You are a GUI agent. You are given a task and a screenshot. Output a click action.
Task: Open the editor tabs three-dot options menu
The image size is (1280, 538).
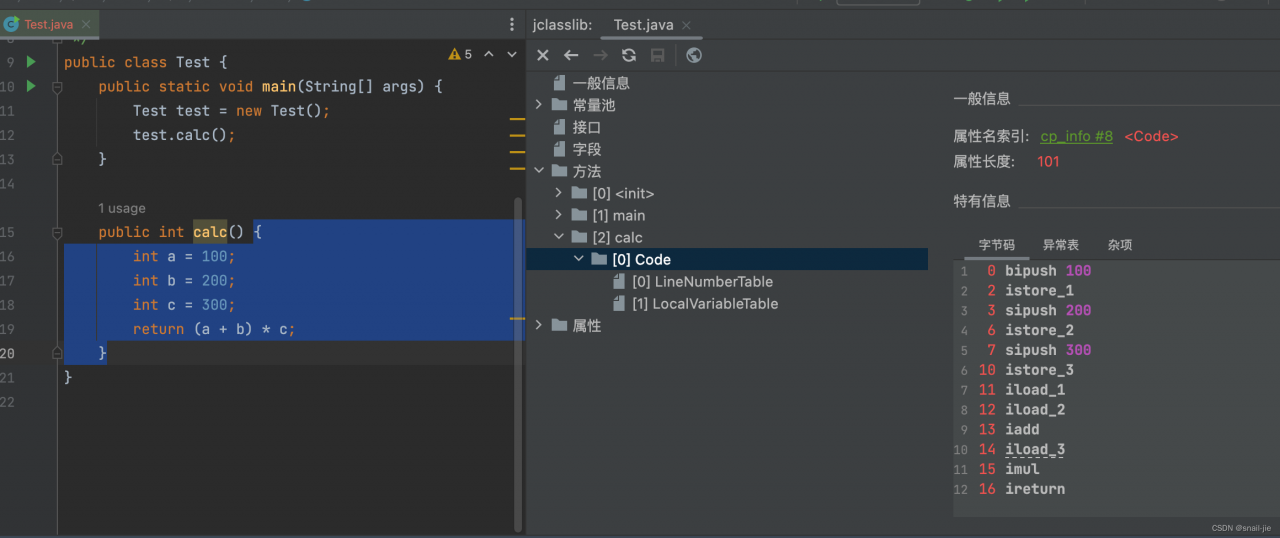512,24
